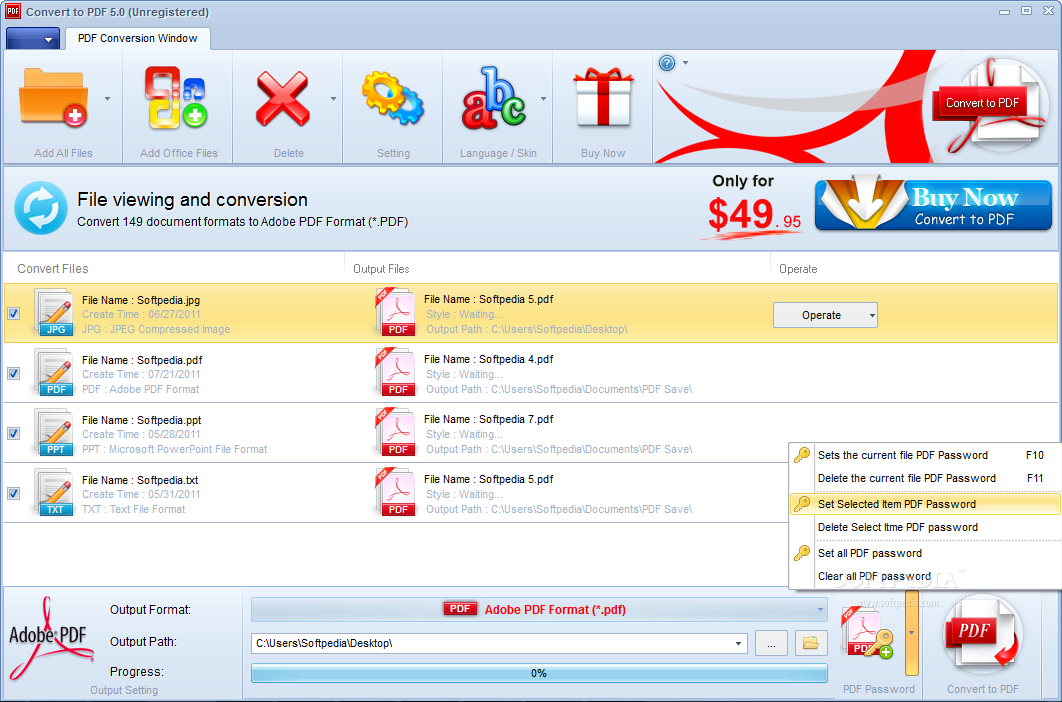Choose Clear all PDF password
The image size is (1062, 702).
click(925, 576)
